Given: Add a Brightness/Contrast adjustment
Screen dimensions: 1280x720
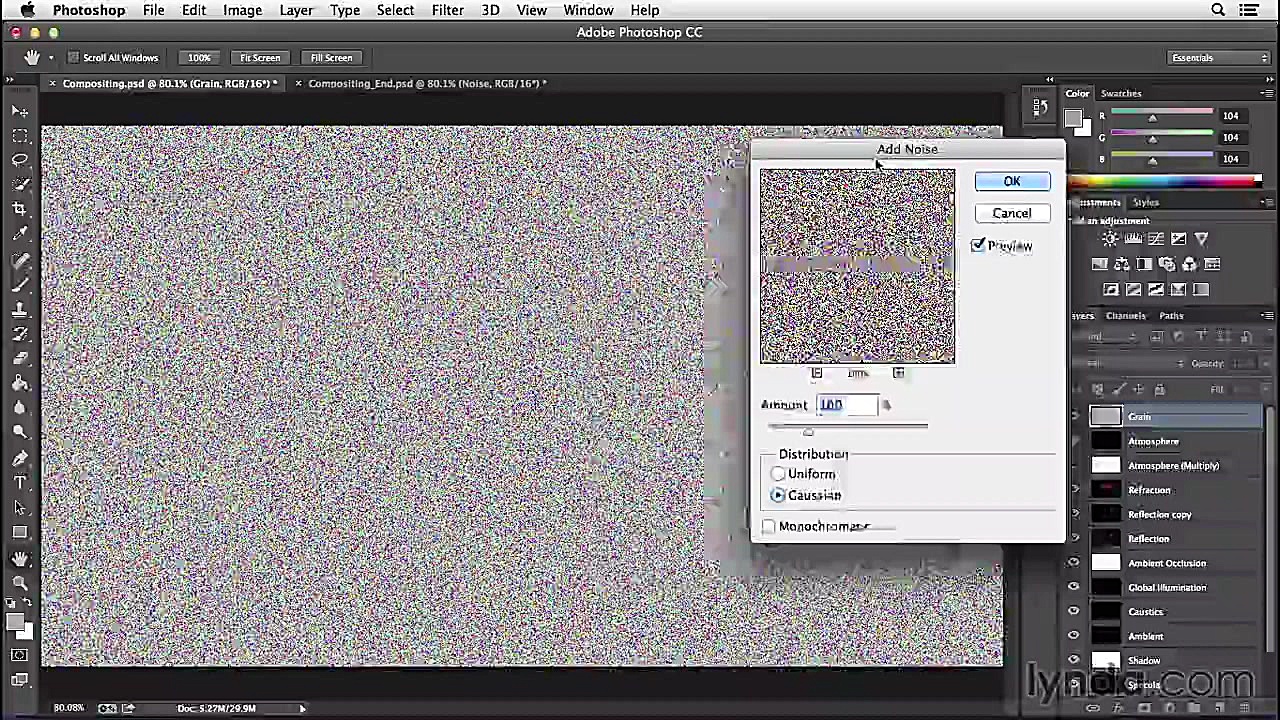Looking at the screenshot, I should coord(1110,239).
